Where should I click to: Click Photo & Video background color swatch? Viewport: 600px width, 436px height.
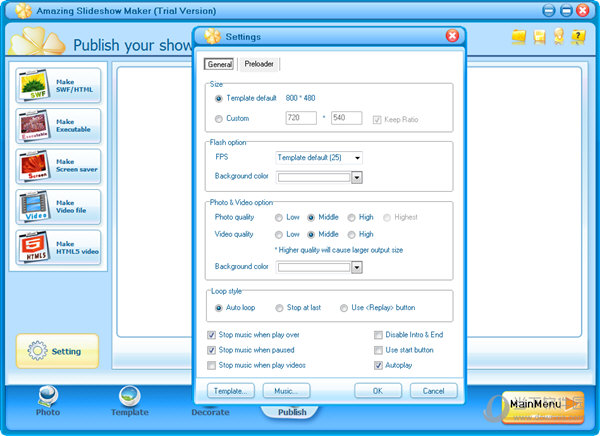314,268
